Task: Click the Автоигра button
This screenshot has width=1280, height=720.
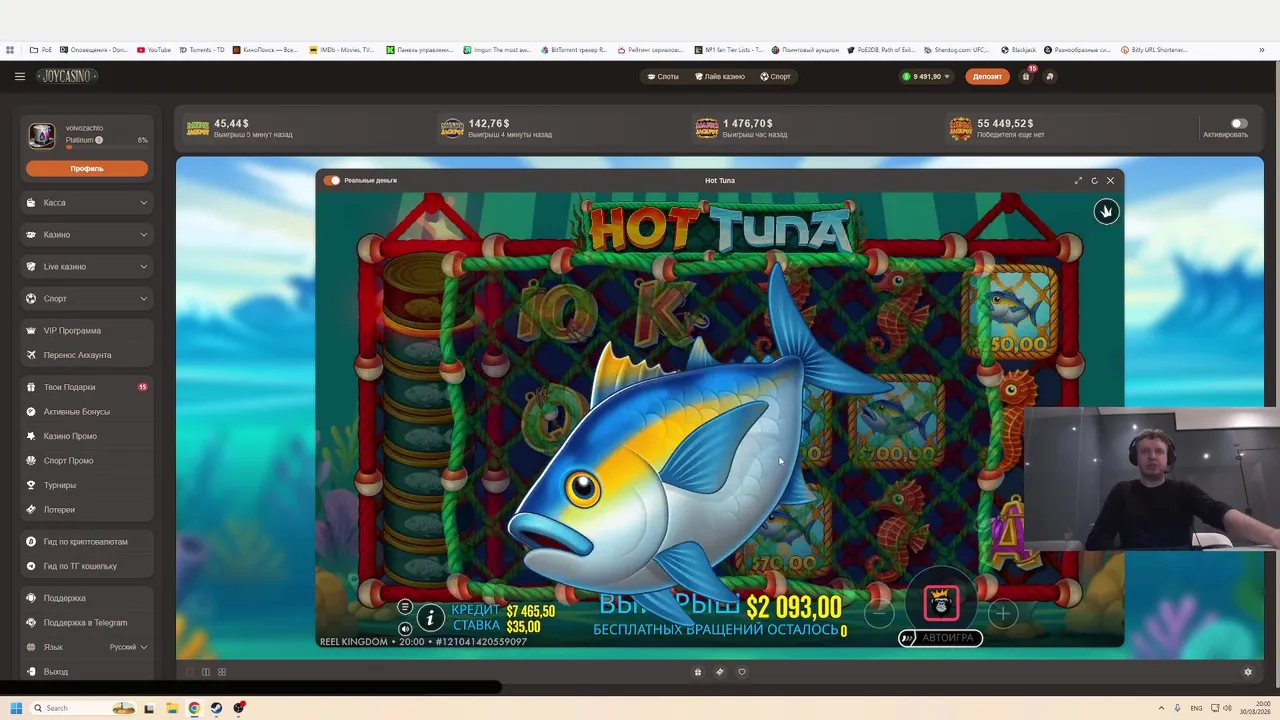Action: point(940,637)
